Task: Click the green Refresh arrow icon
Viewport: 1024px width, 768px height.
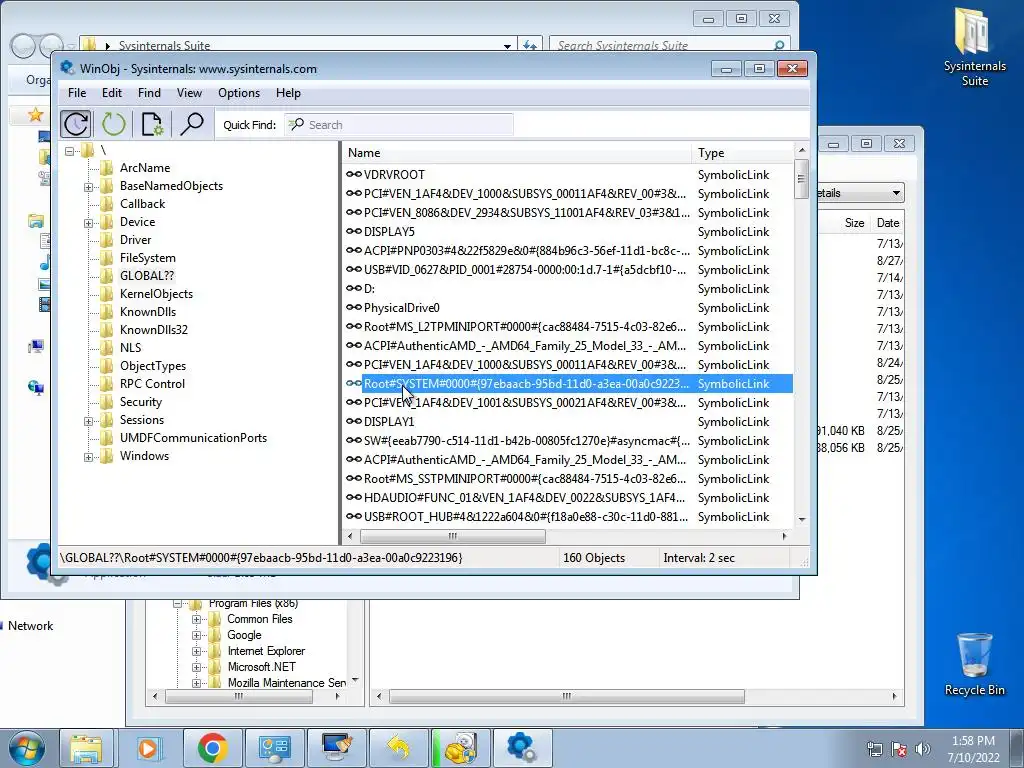Action: coord(114,124)
